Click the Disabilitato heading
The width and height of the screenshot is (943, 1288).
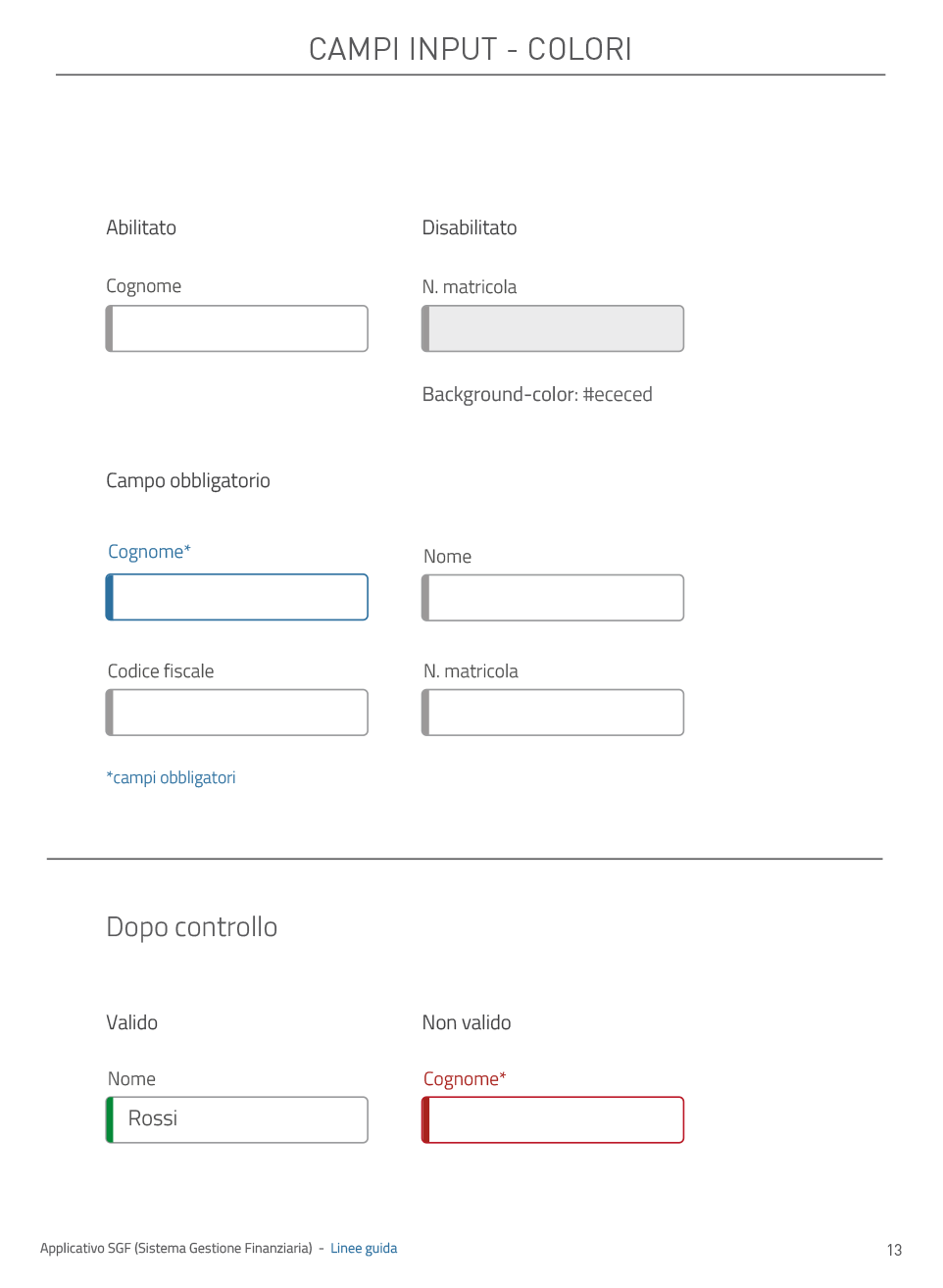click(470, 227)
